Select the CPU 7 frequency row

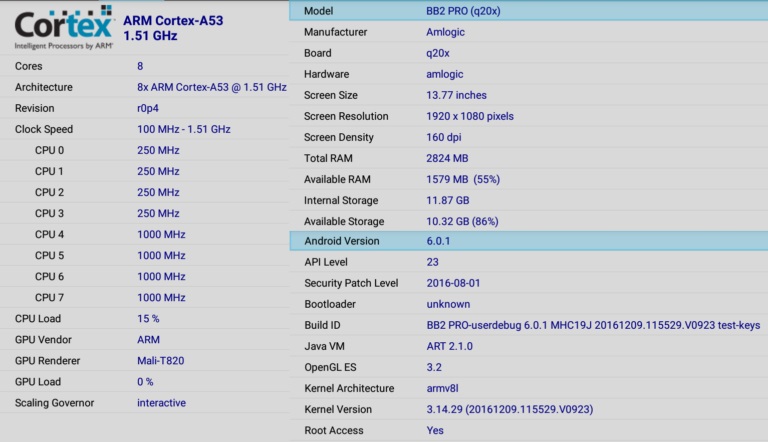tap(144, 297)
